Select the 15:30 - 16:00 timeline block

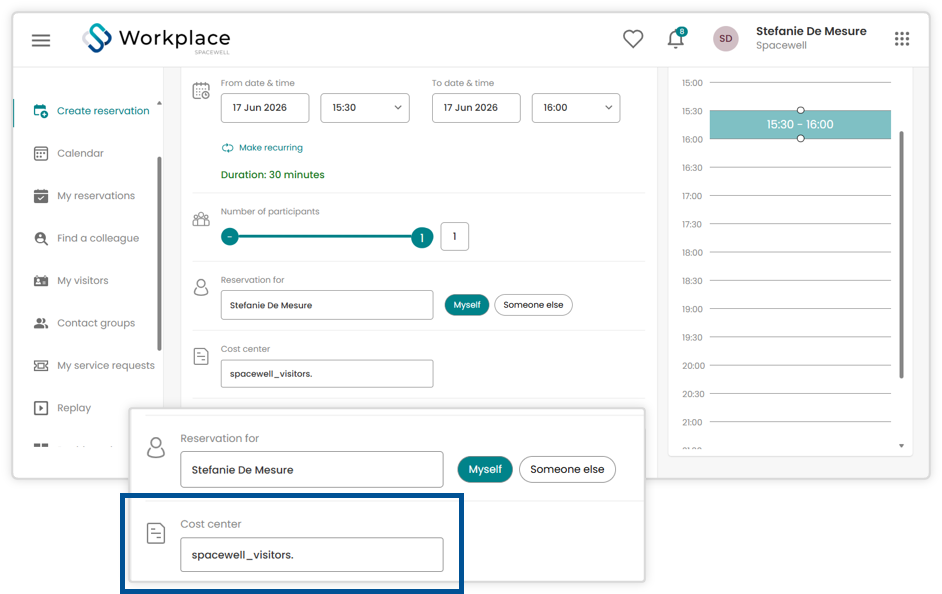click(x=800, y=125)
